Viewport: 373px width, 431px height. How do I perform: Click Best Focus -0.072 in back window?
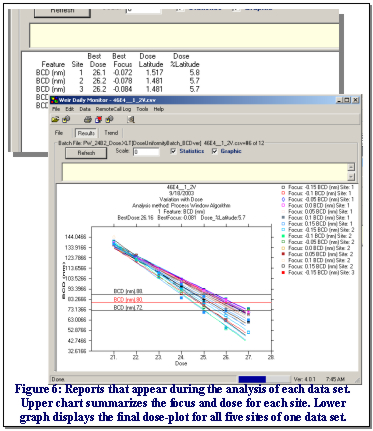coord(122,72)
